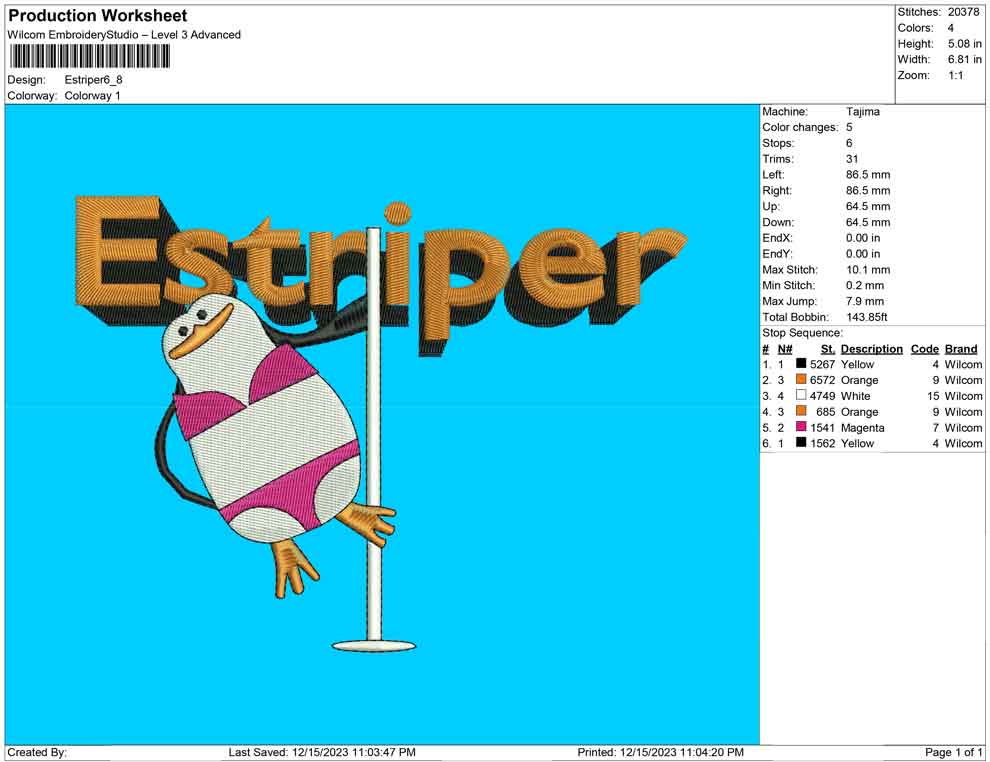Click black swatch in stop 1 row
990x762 pixels.
pos(801,364)
